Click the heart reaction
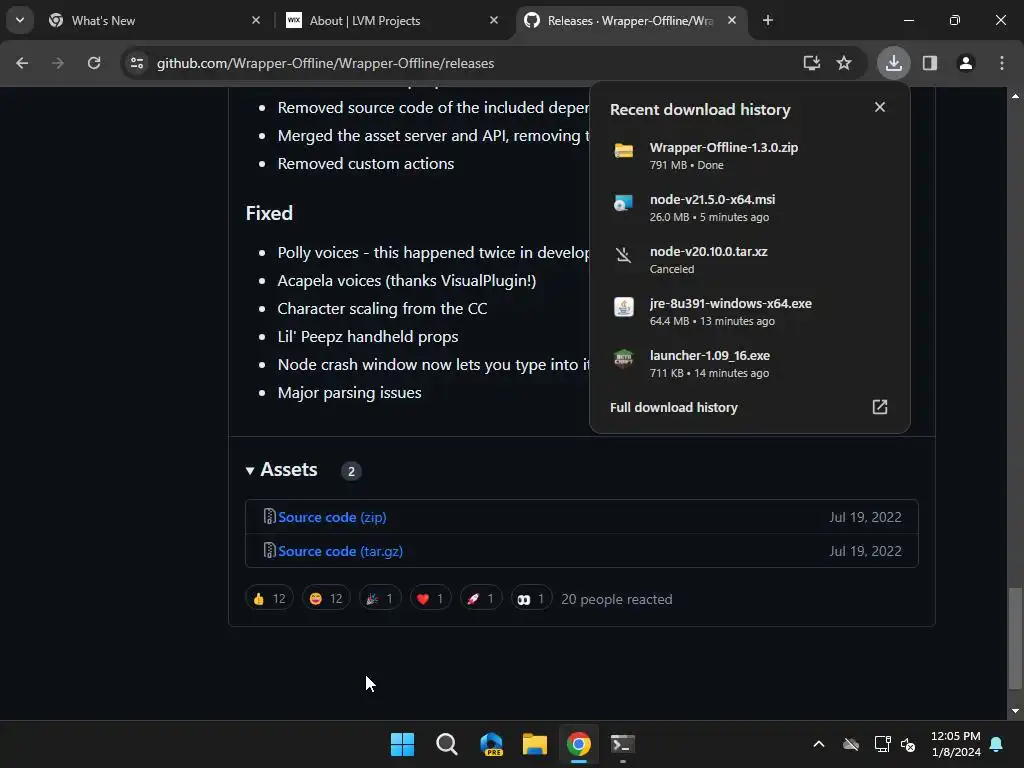This screenshot has width=1024, height=768. click(430, 599)
